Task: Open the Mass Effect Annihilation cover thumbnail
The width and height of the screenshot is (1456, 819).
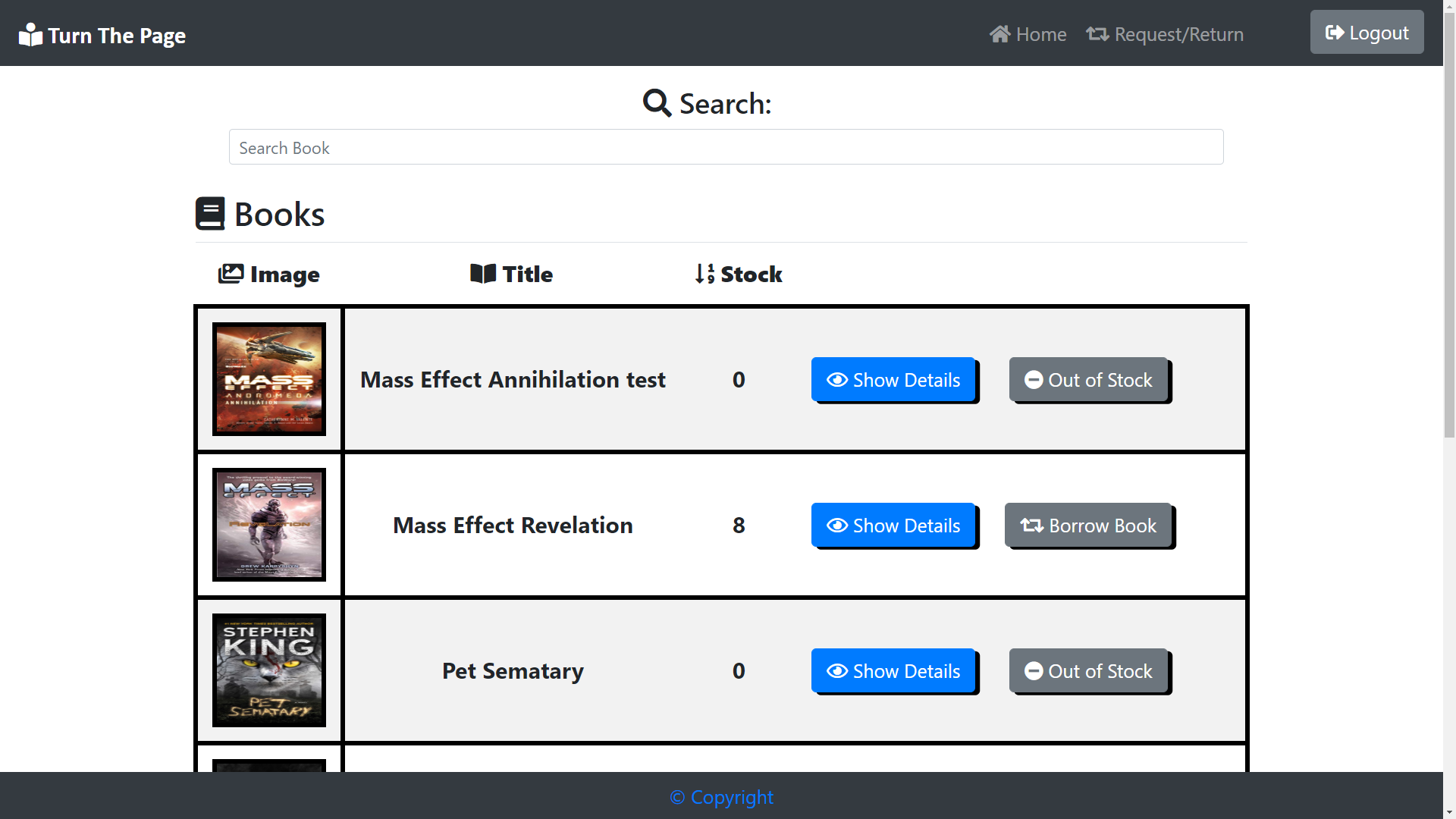Action: [269, 379]
